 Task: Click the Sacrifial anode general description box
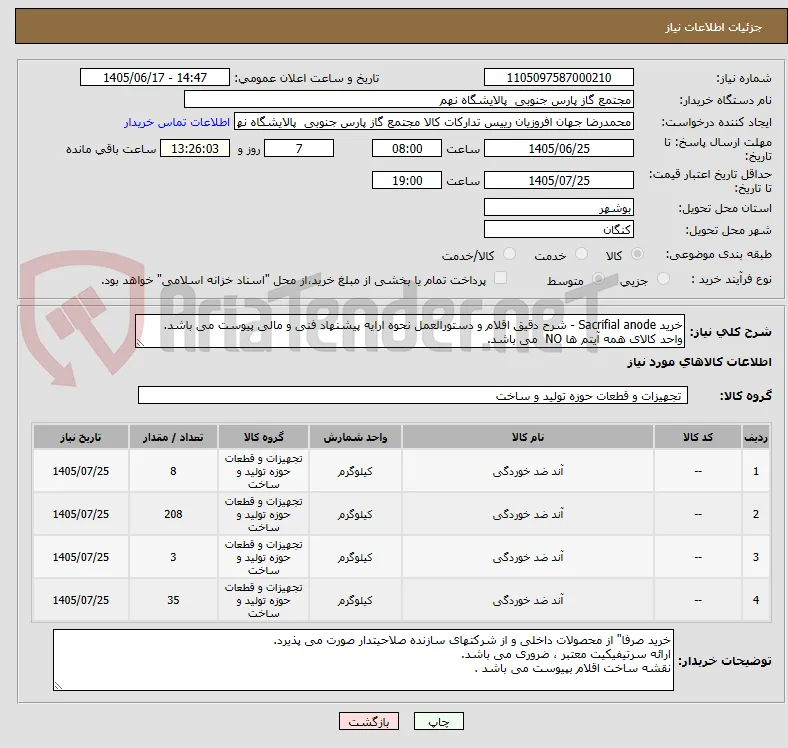click(410, 331)
